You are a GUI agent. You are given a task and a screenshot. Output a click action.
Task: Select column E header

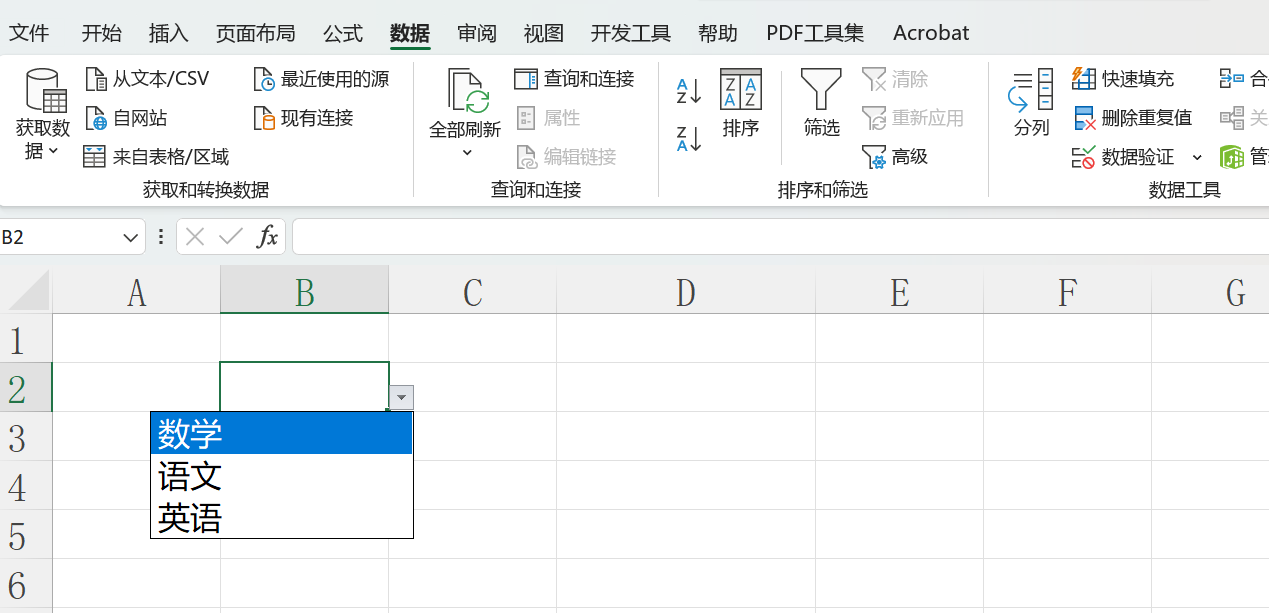click(899, 291)
